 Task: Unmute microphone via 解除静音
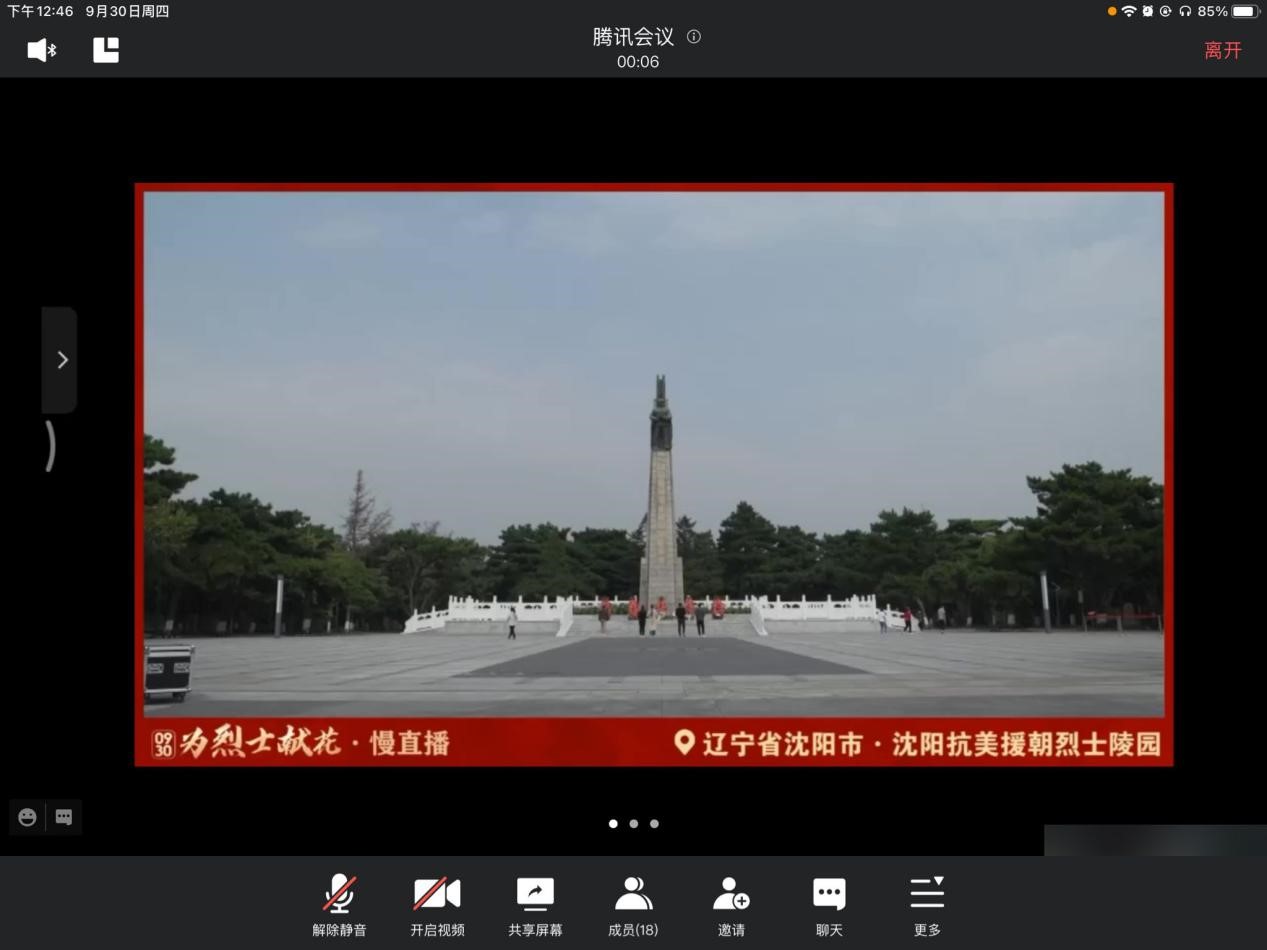click(339, 906)
